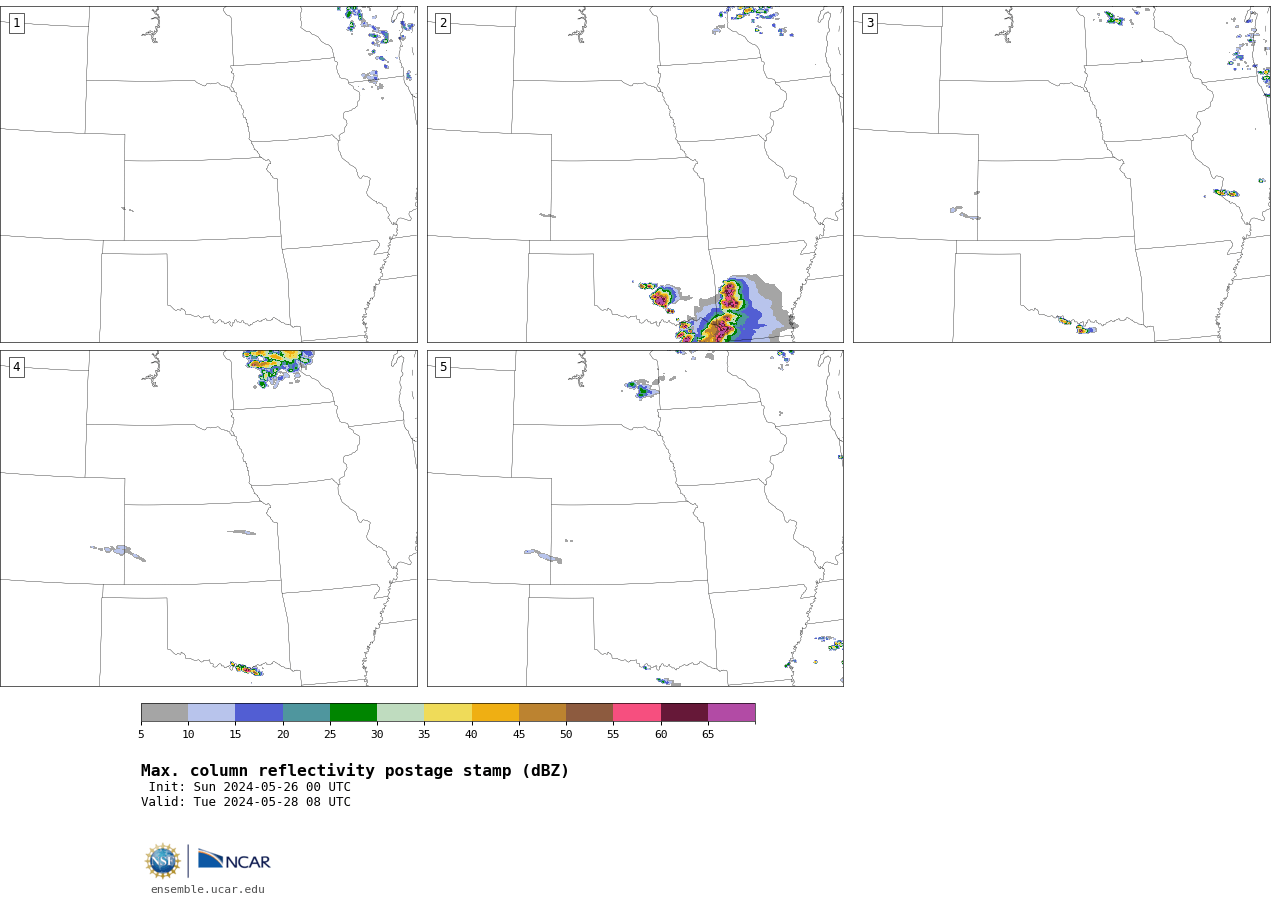Click the Valid: Tue 2024-05-28 08 UTC line

click(246, 802)
